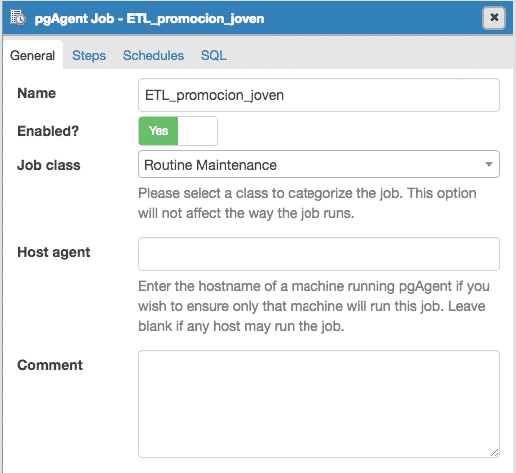This screenshot has width=516, height=473.
Task: Go to the Schedules tab
Action: click(153, 55)
